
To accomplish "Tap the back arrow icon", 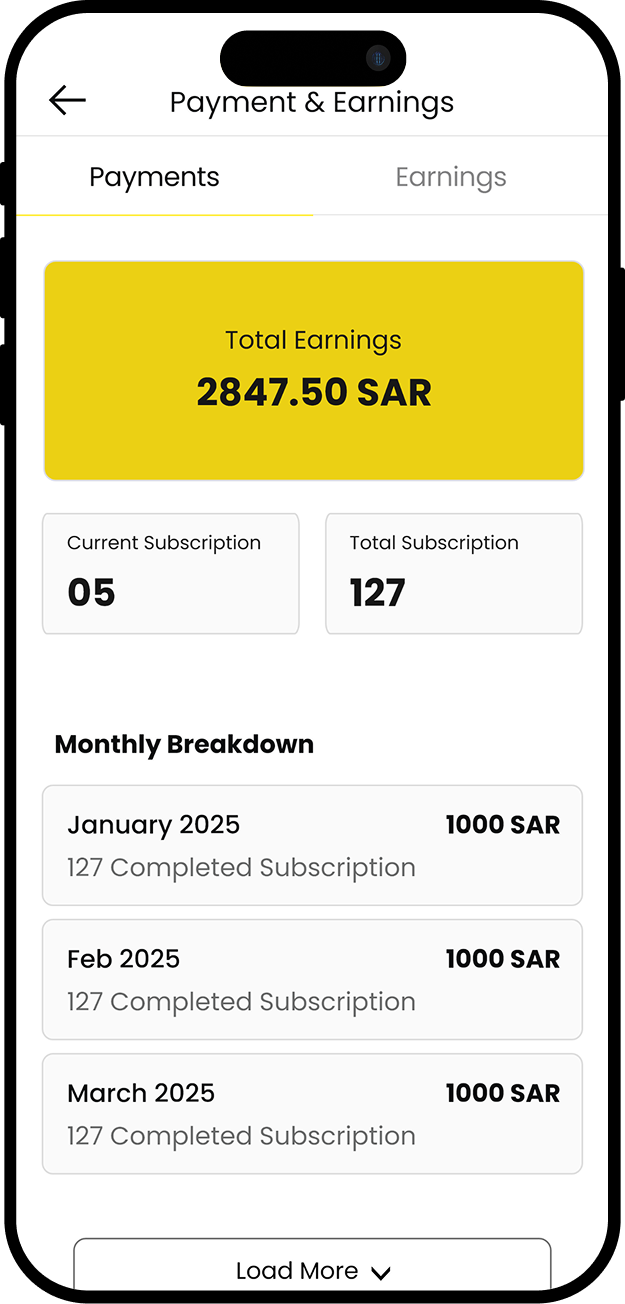I will [67, 100].
